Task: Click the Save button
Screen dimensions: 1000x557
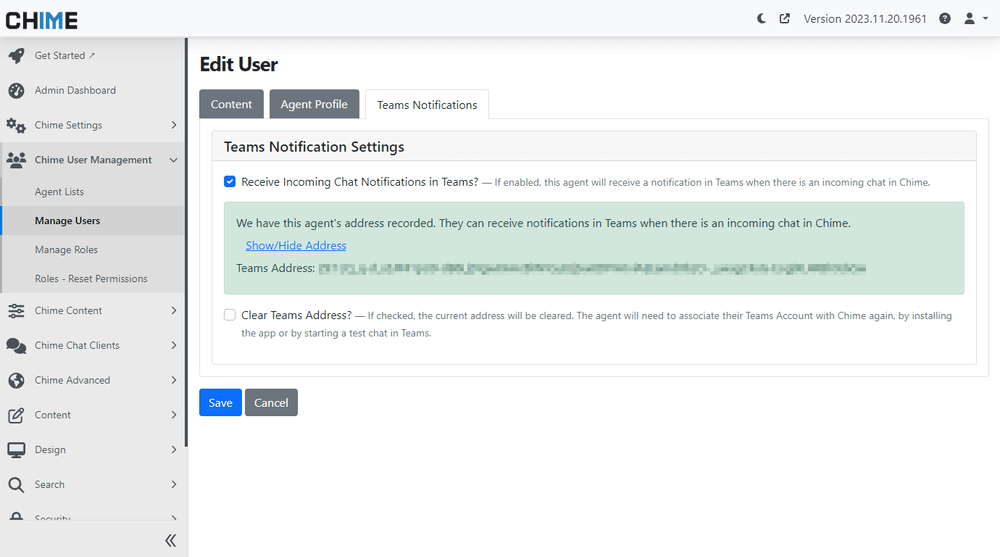Action: click(221, 403)
